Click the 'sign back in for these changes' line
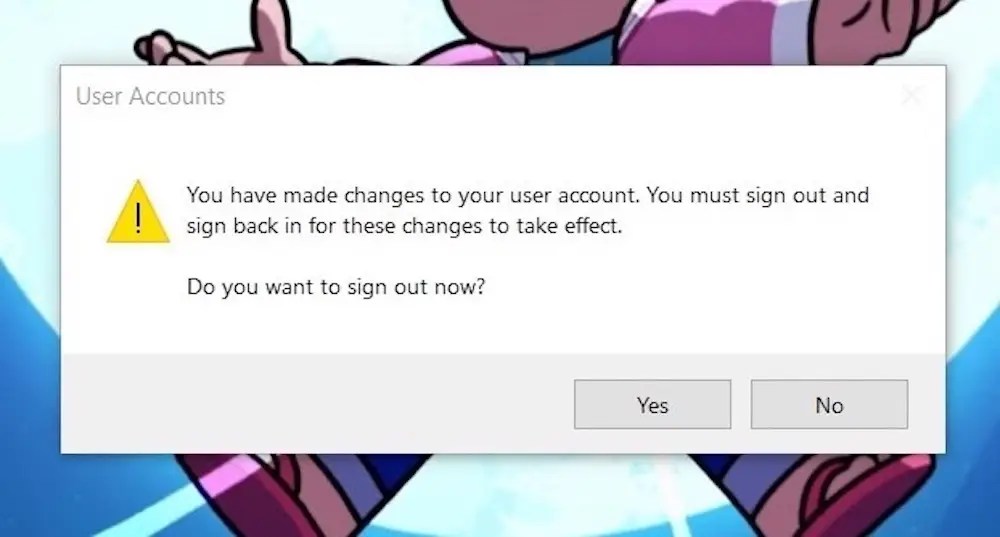The width and height of the screenshot is (1000, 537). (404, 226)
